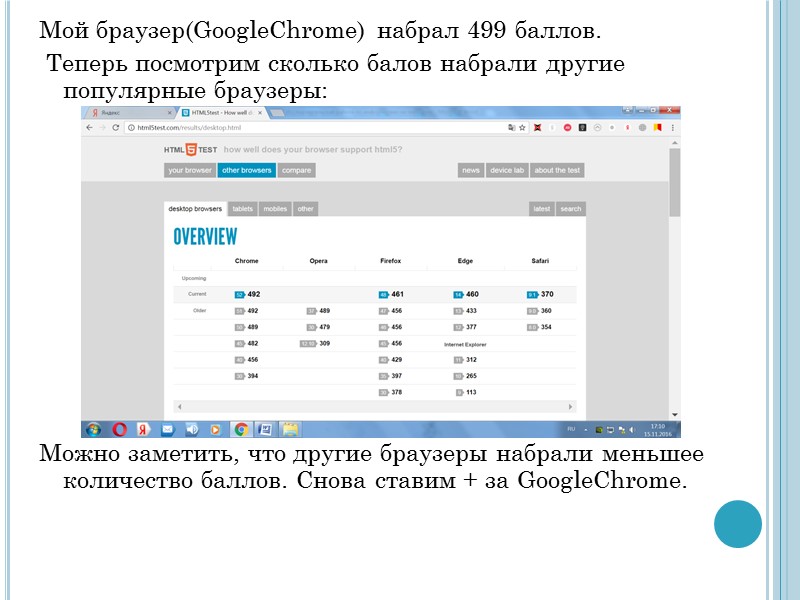Click the red-black extension icon beside the star

coord(537,128)
